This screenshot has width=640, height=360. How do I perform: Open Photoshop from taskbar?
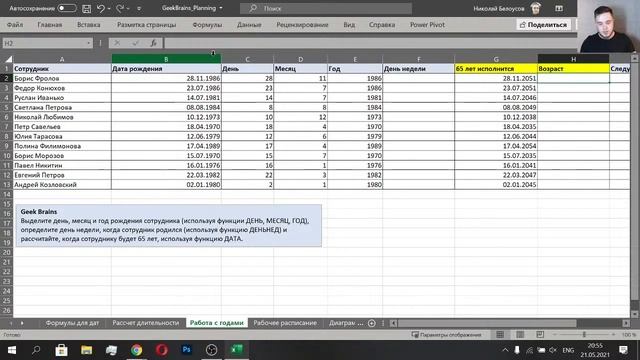187,350
